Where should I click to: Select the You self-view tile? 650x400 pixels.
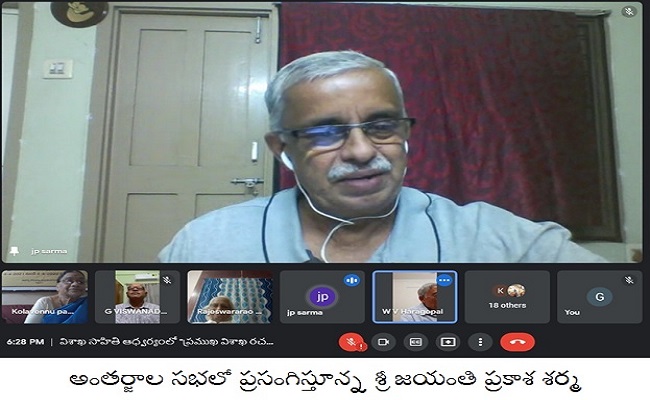(x=600, y=297)
